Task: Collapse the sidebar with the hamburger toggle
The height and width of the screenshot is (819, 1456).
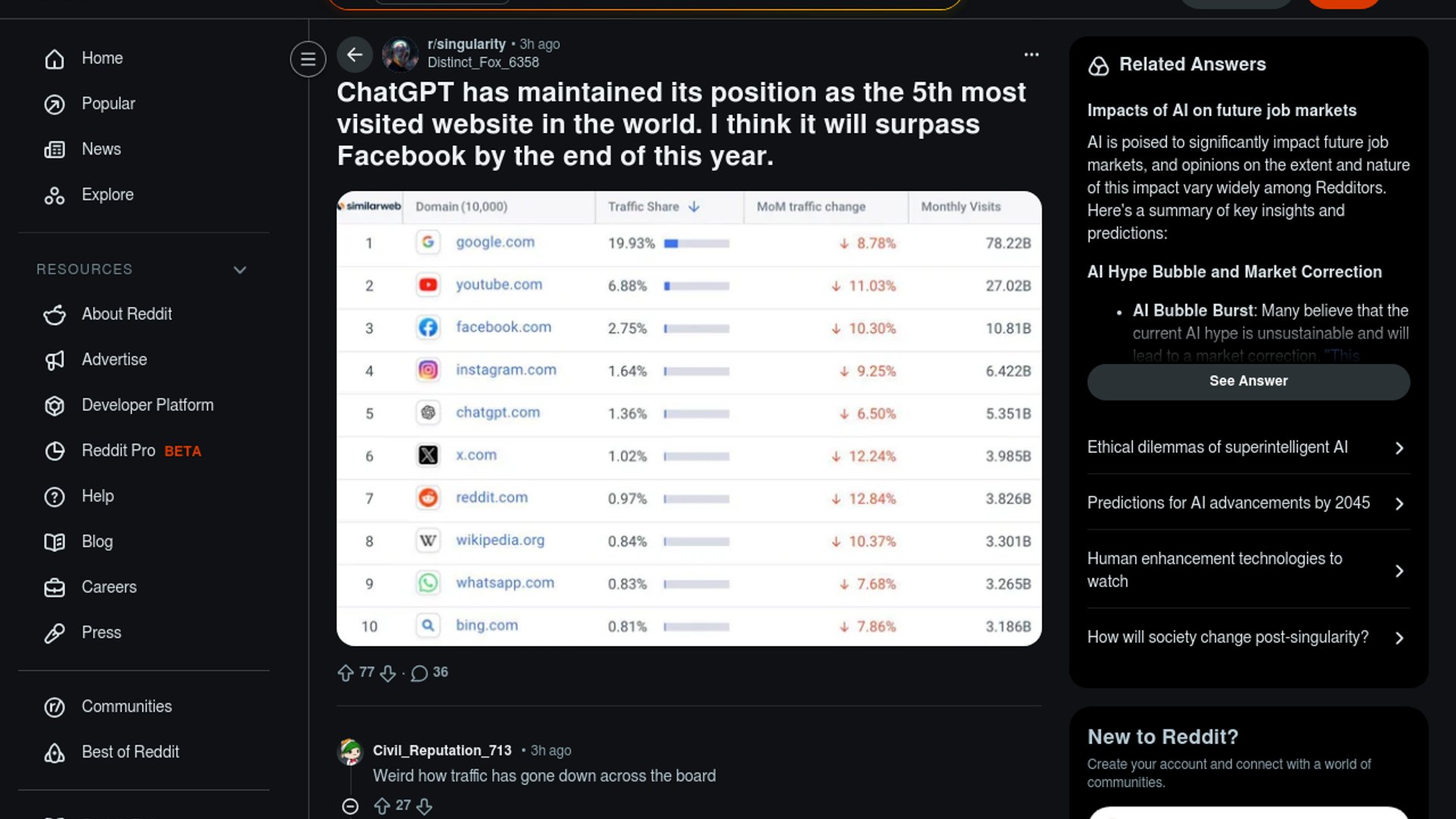Action: [308, 59]
